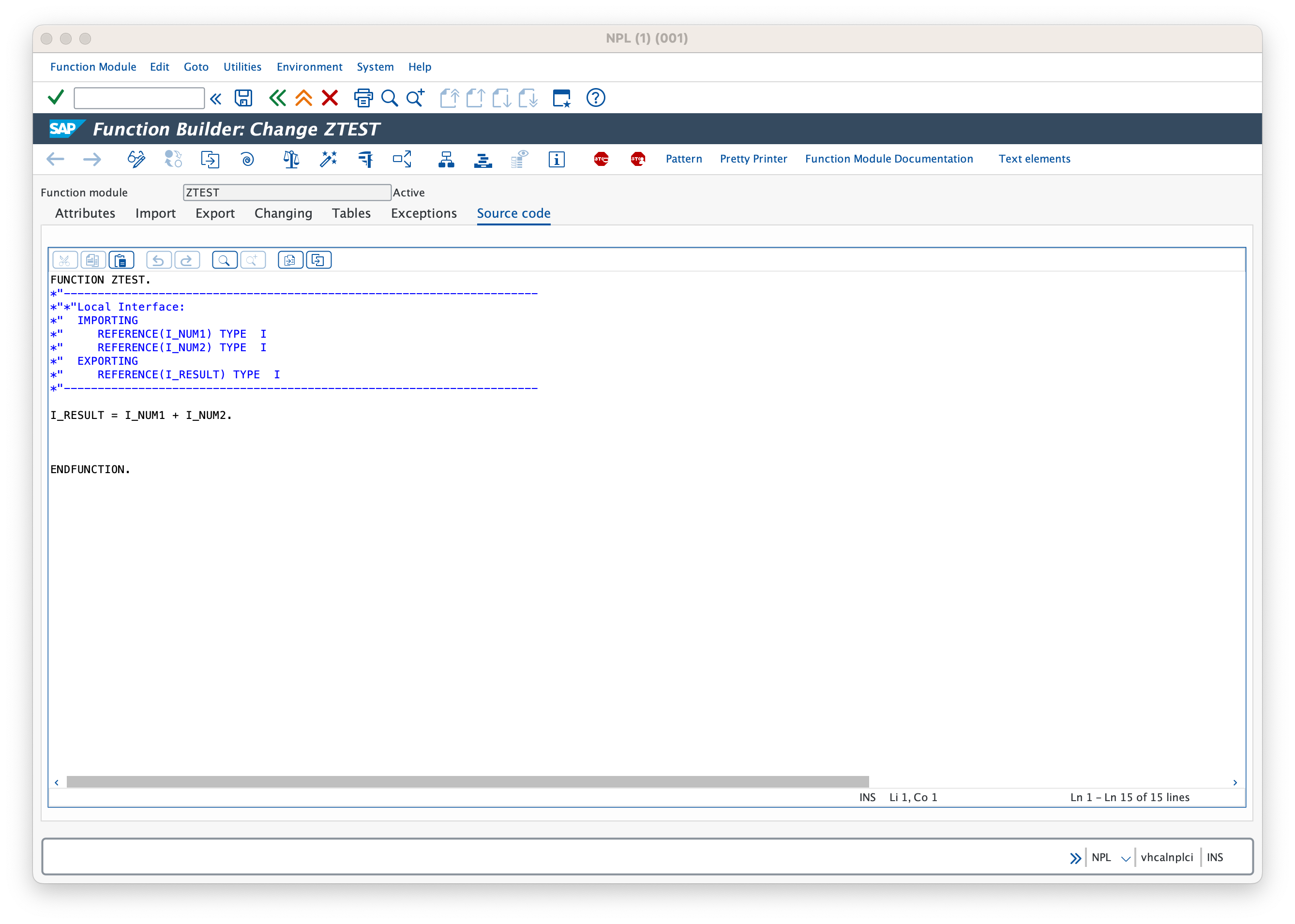Viewport: 1295px width, 924px height.
Task: Click the Display Object List hierarchy icon
Action: click(x=446, y=159)
